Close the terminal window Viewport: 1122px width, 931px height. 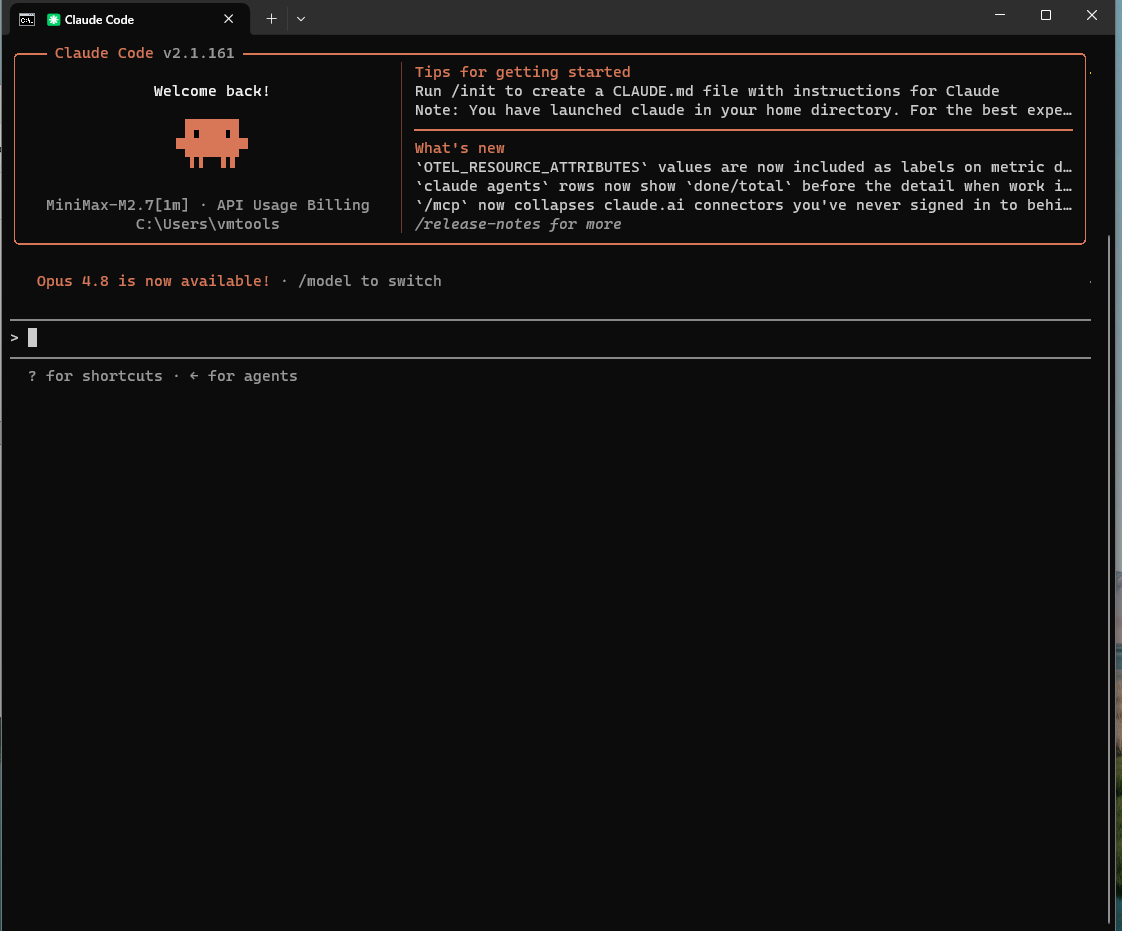click(1091, 15)
